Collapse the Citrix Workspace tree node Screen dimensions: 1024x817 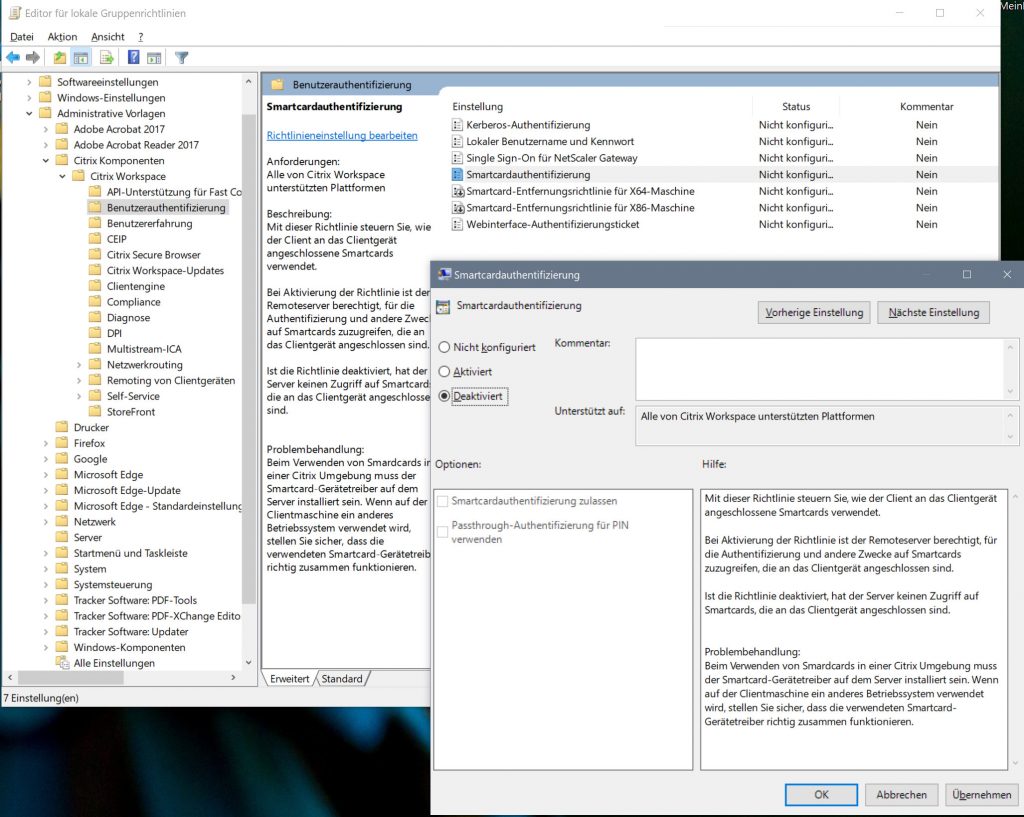click(x=62, y=176)
